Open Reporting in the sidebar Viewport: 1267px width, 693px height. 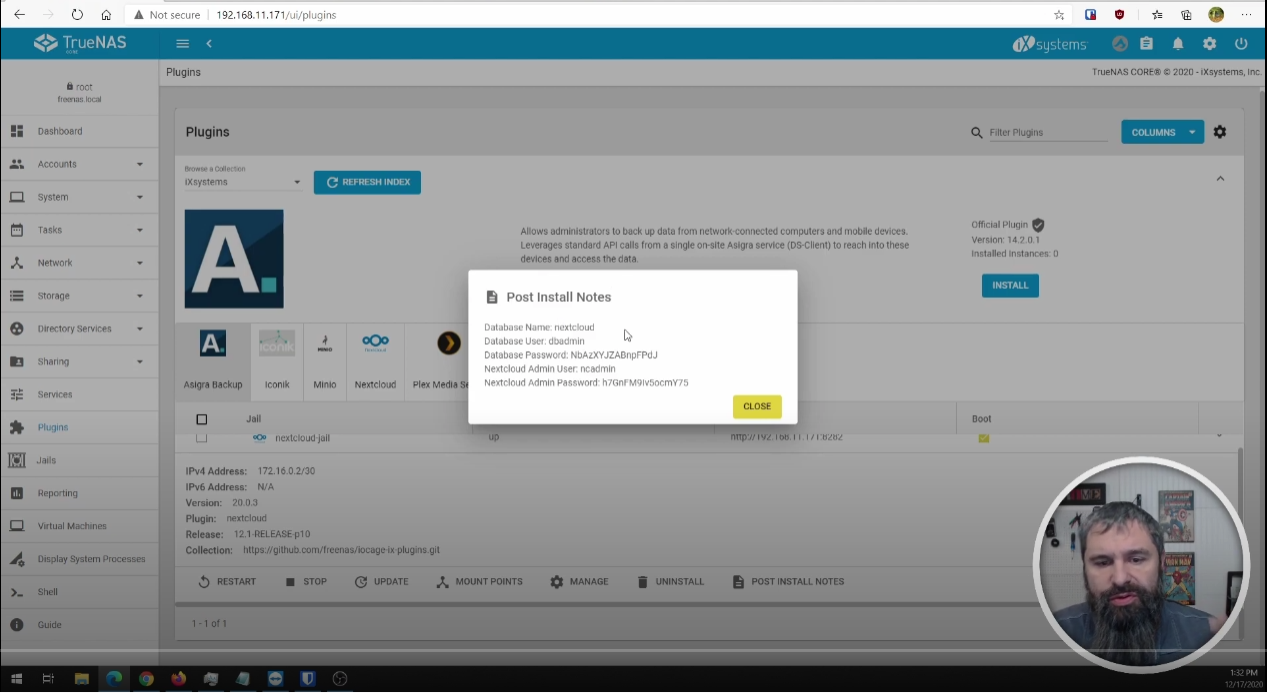pos(79,493)
